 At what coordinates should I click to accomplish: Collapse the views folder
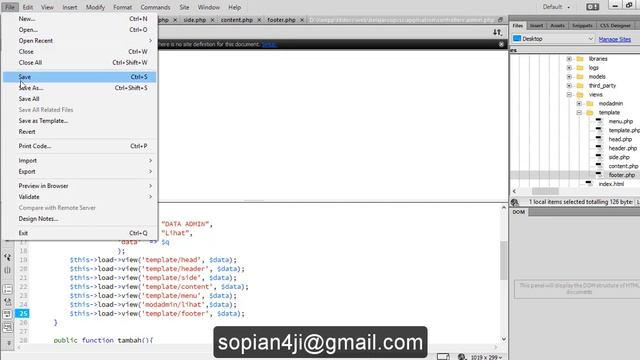(x=569, y=95)
